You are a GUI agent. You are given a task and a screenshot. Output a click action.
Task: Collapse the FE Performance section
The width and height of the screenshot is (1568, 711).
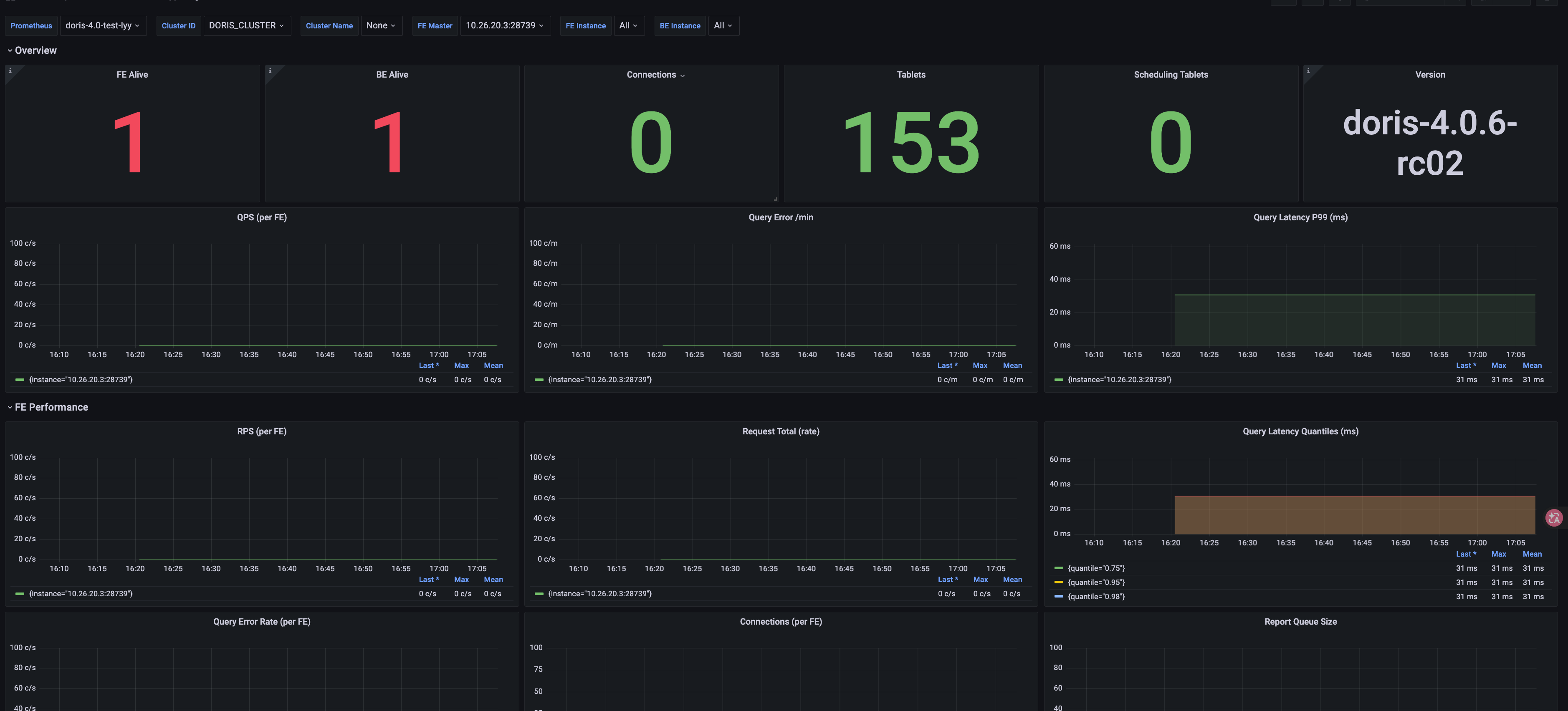(48, 407)
